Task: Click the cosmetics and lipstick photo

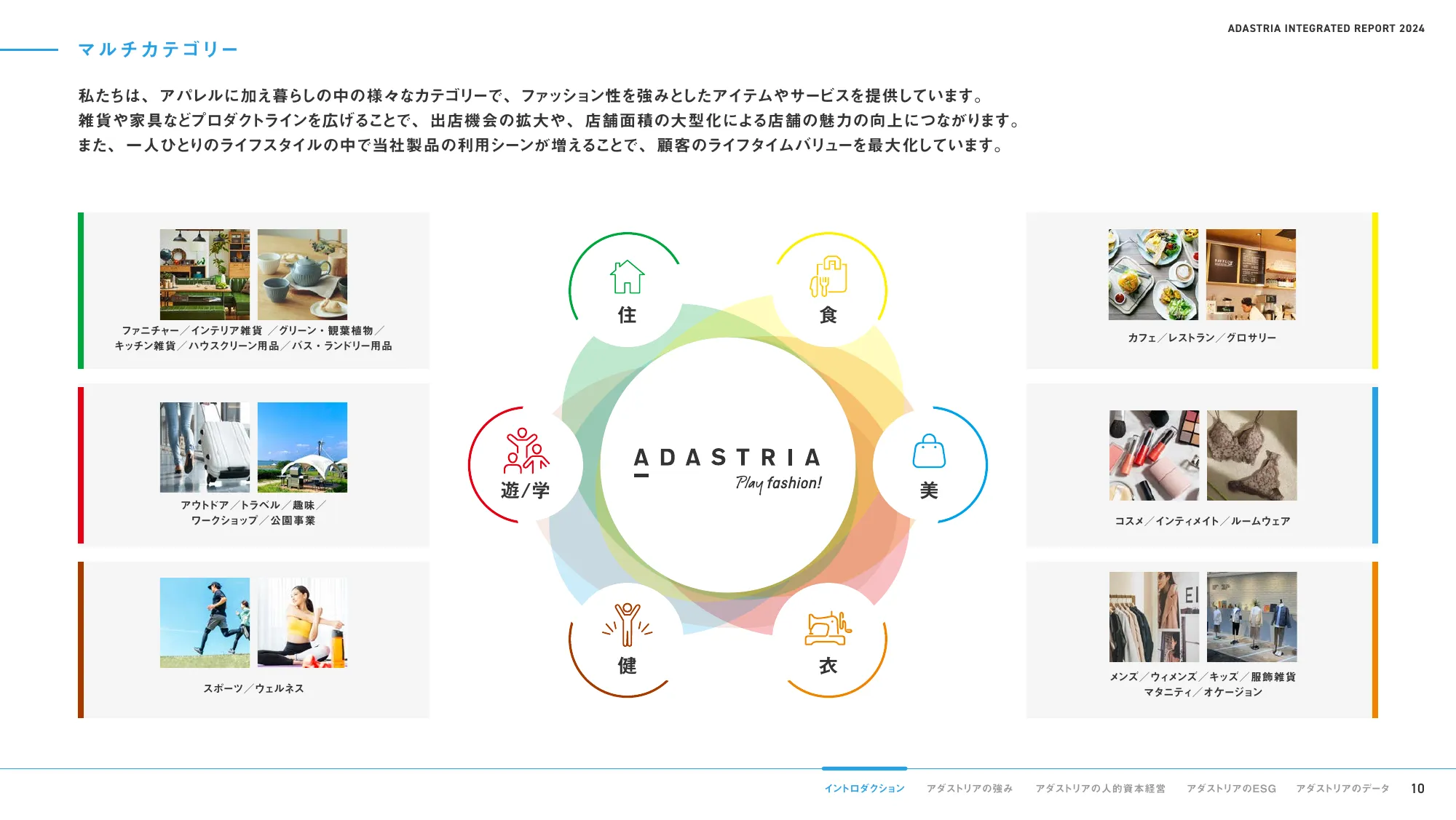Action: [x=1154, y=455]
